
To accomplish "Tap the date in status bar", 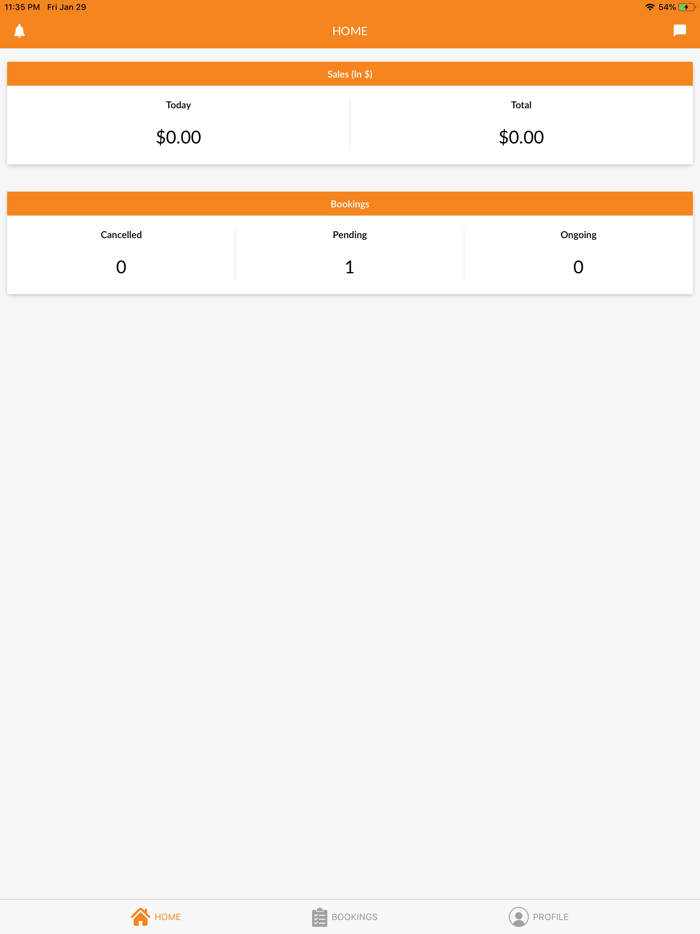I will pyautogui.click(x=67, y=7).
